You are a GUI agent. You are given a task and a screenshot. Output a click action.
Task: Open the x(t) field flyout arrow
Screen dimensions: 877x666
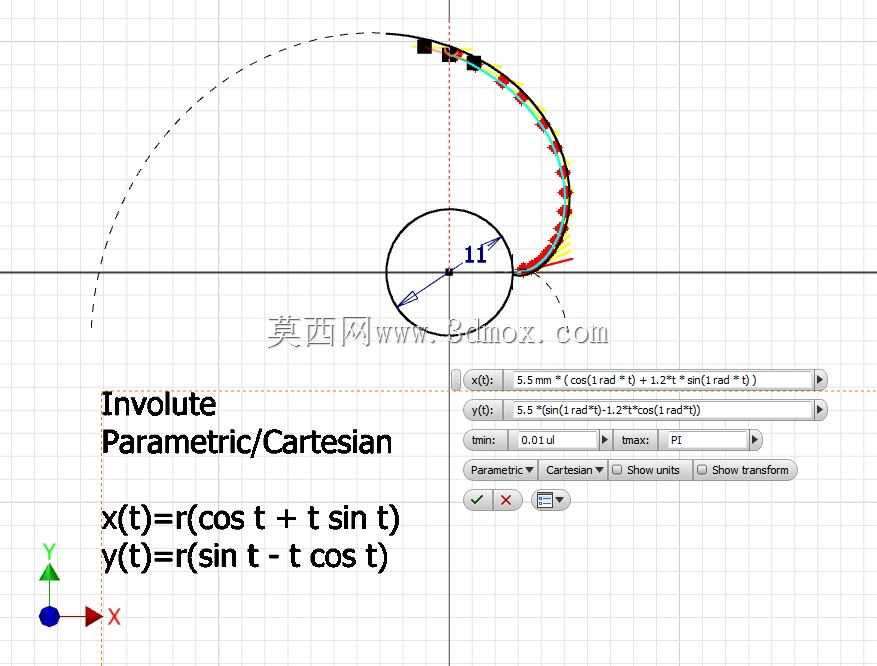coord(820,380)
